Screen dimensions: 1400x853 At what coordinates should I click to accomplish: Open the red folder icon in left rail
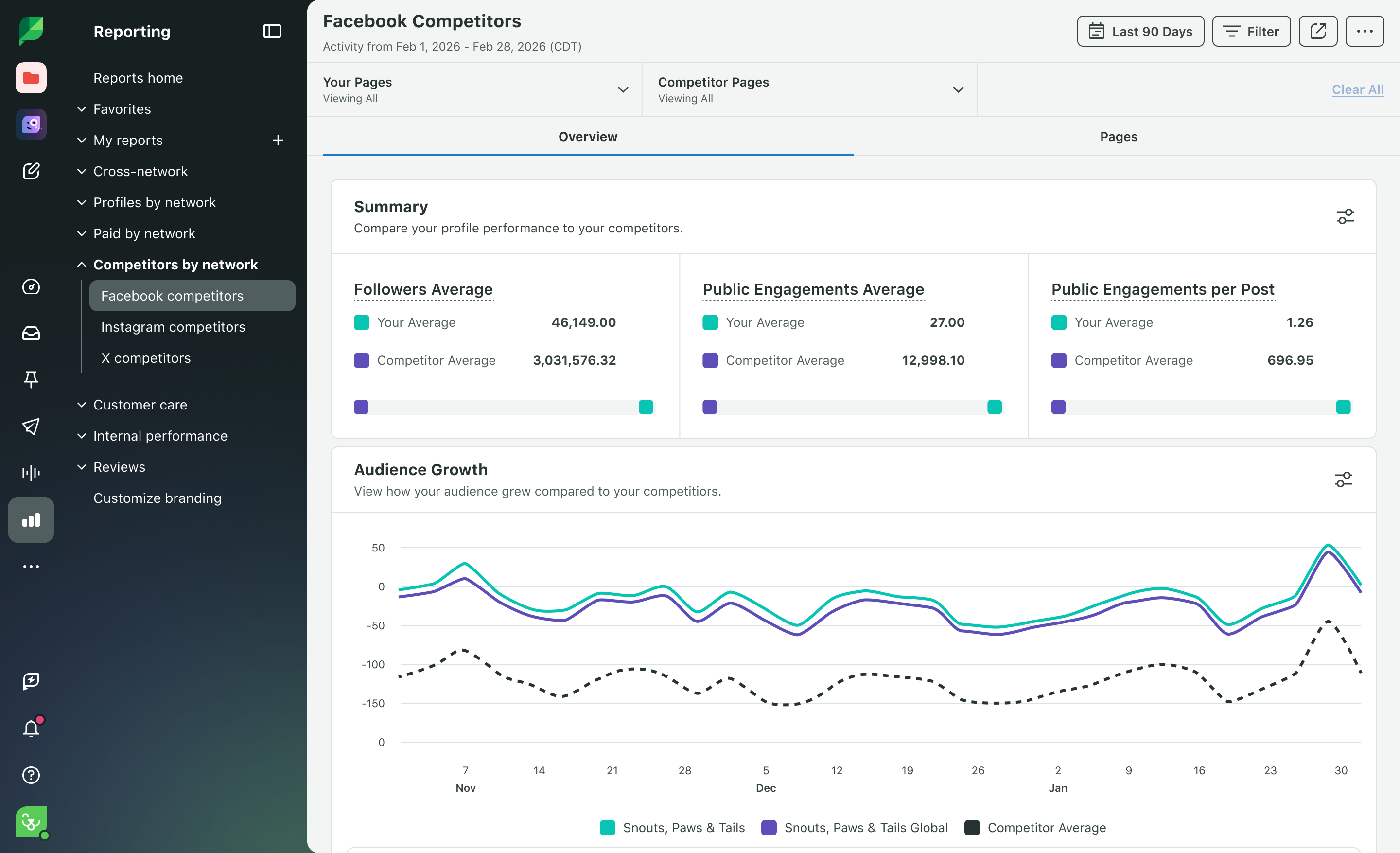[x=31, y=78]
